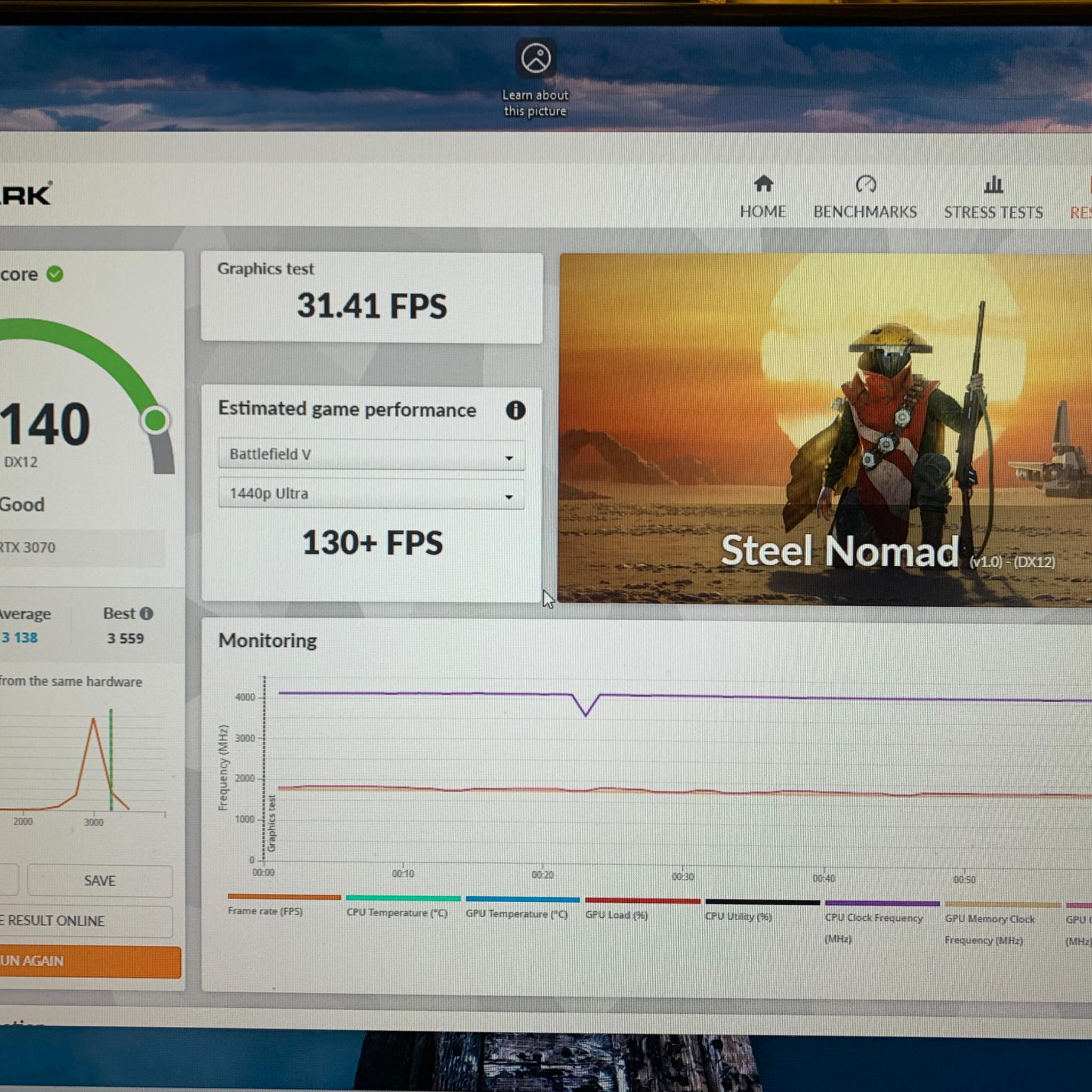Open the Home icon in navigation

tap(763, 184)
